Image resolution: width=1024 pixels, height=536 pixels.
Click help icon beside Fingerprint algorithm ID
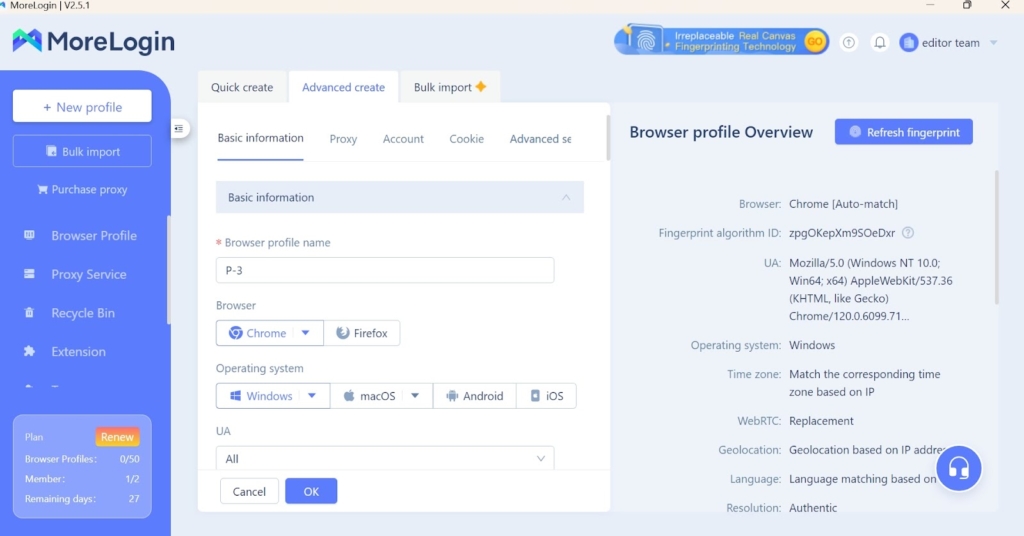(x=908, y=233)
